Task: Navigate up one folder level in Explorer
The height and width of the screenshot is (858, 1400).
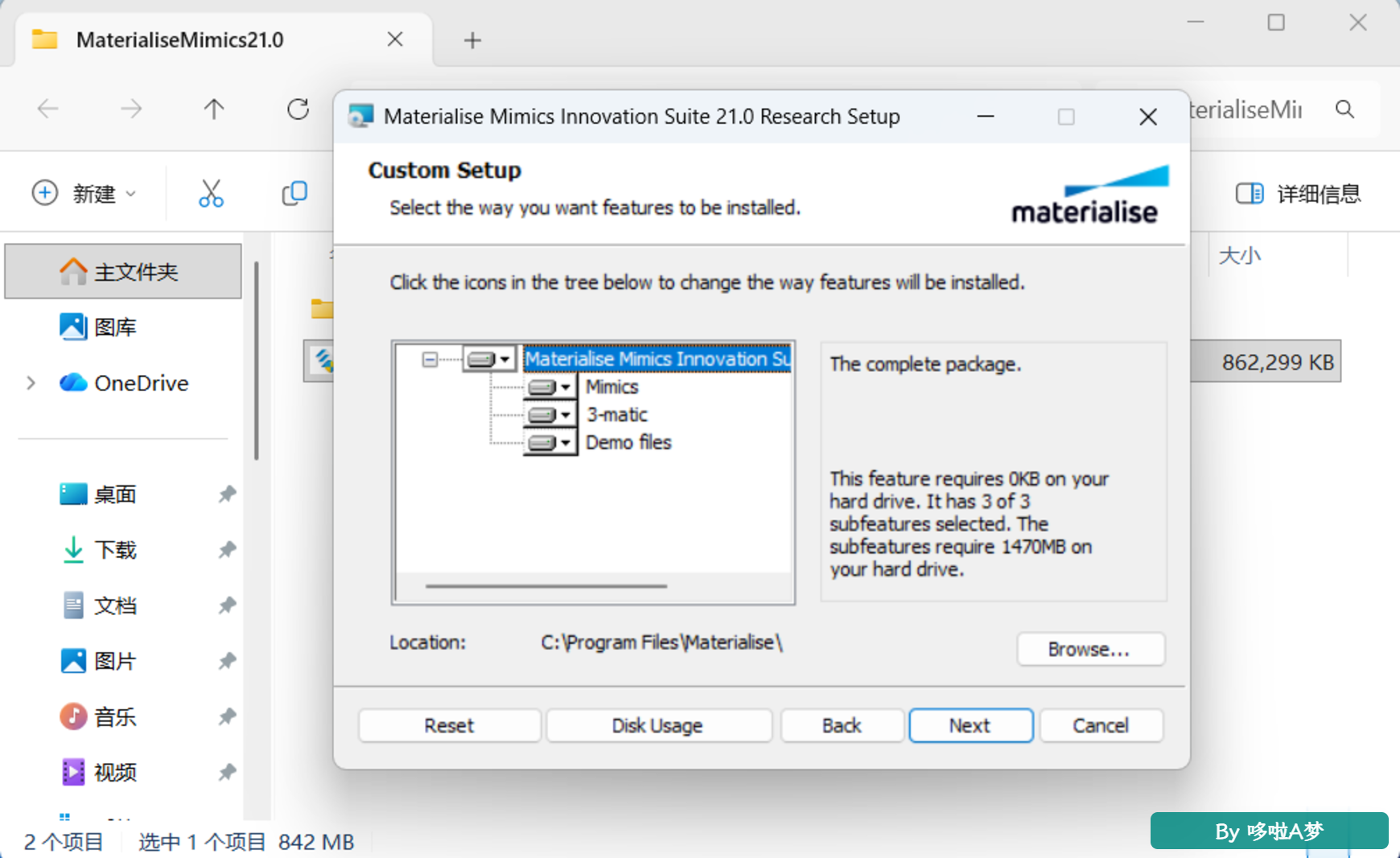Action: [x=214, y=109]
